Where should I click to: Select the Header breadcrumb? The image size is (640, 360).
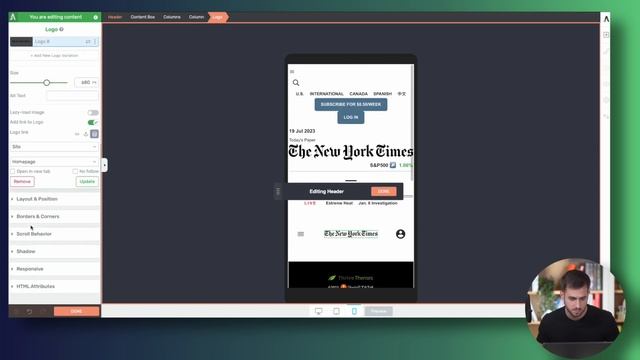click(115, 17)
